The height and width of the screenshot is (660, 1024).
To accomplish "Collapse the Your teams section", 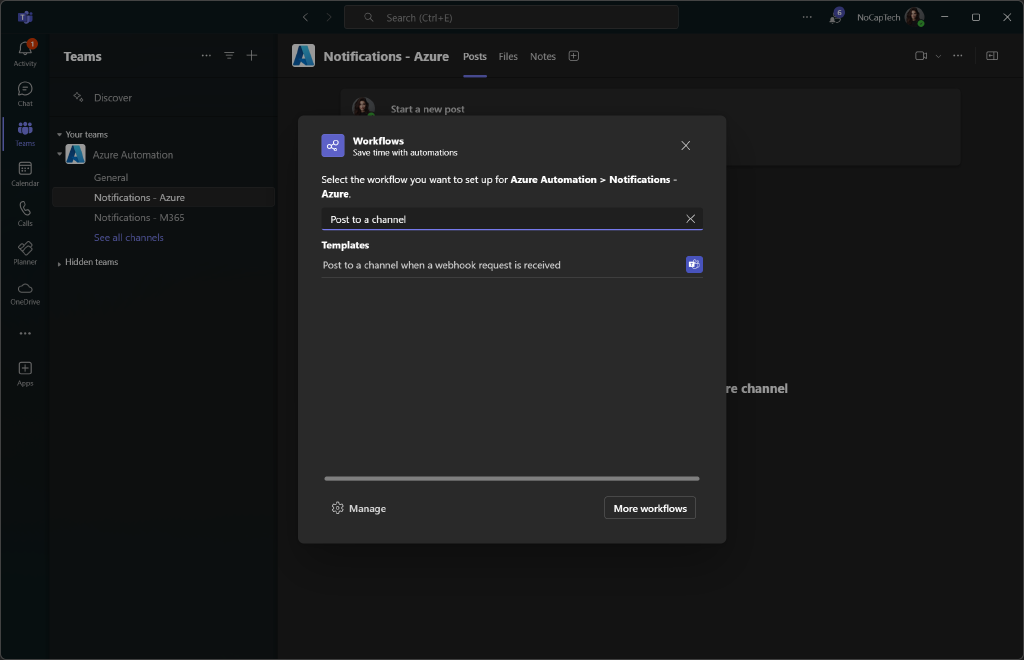I will (58, 133).
